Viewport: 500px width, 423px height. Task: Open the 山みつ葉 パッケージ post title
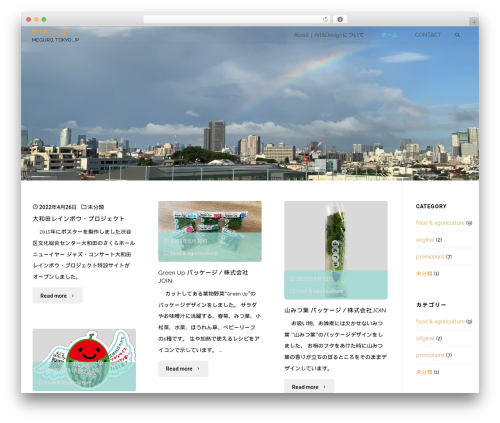(335, 310)
